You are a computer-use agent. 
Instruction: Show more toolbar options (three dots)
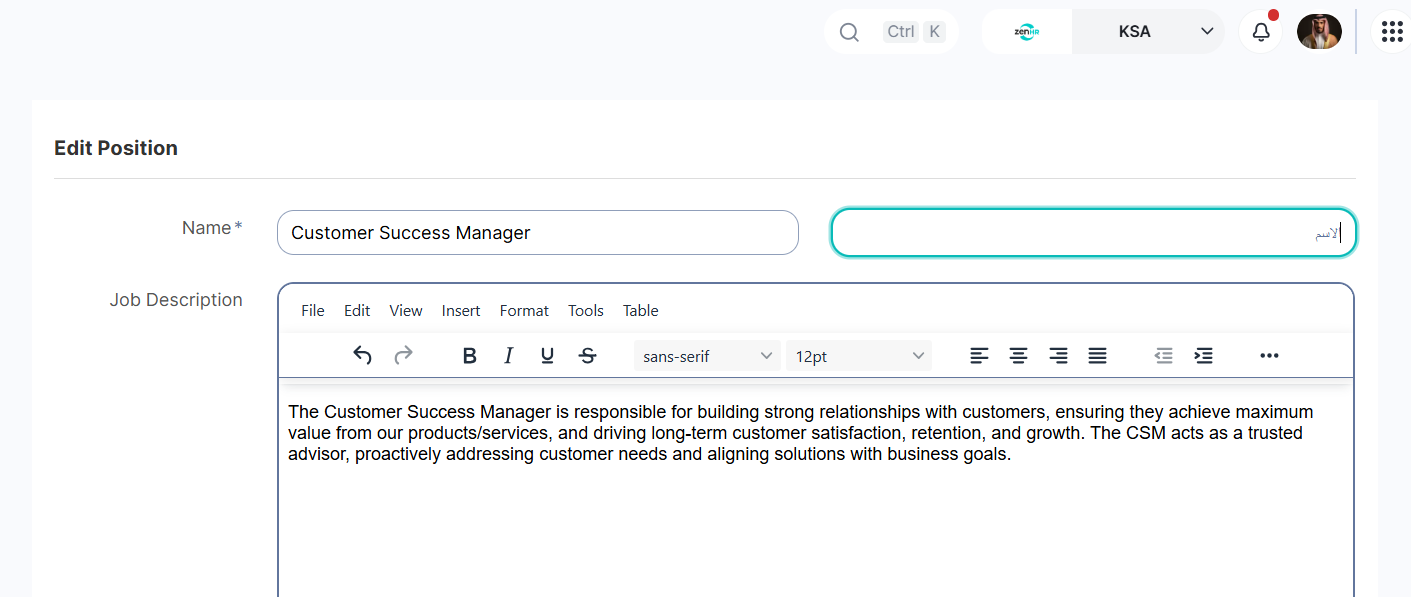point(1269,355)
